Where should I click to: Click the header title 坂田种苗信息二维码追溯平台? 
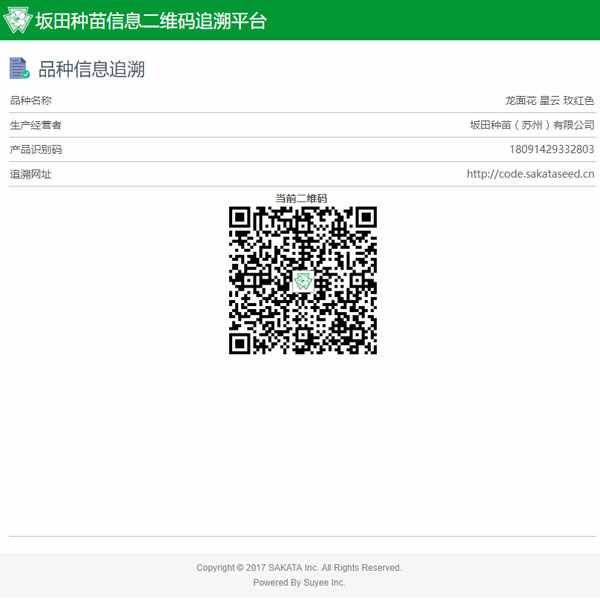151,21
